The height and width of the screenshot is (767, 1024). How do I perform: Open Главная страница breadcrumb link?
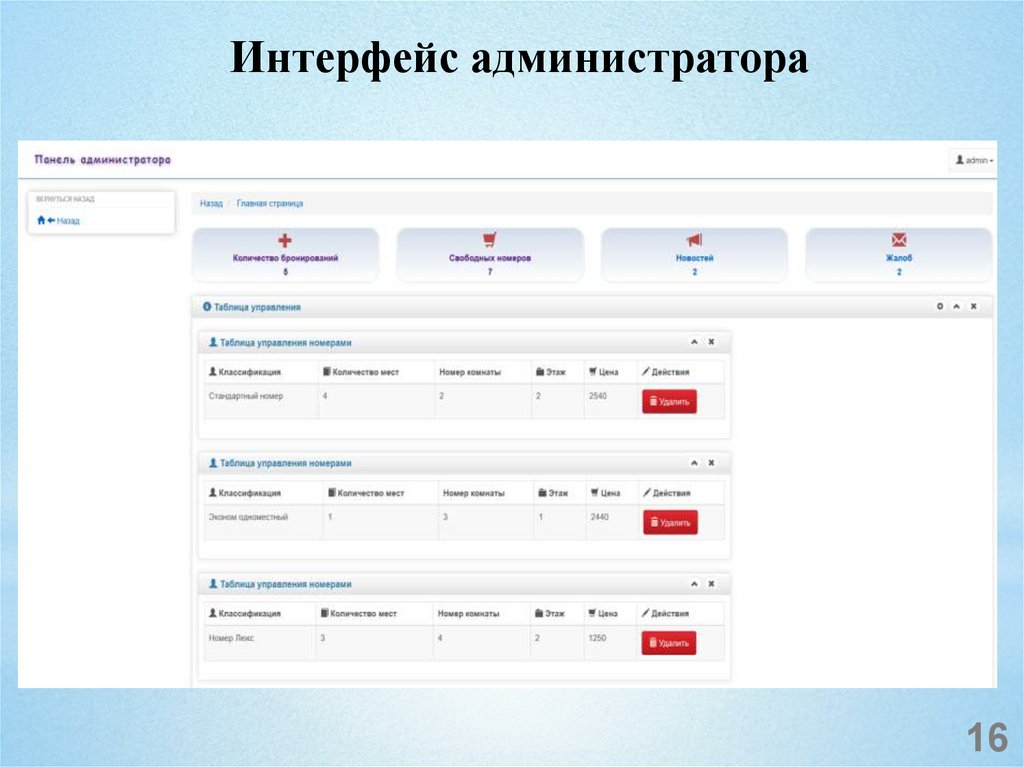270,203
